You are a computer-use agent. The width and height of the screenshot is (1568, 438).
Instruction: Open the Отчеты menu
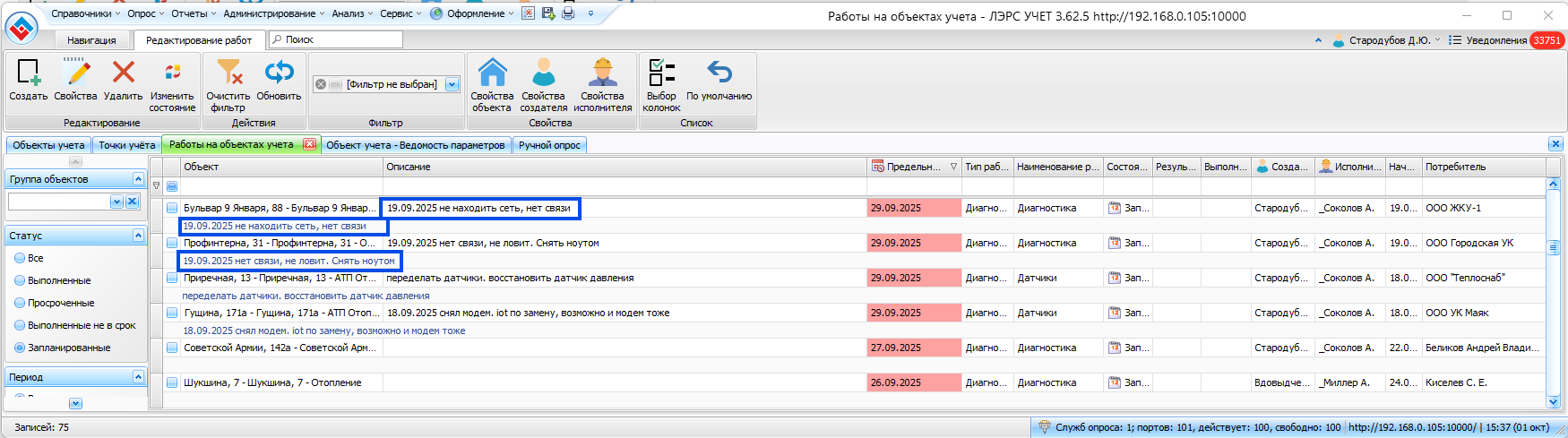point(189,13)
